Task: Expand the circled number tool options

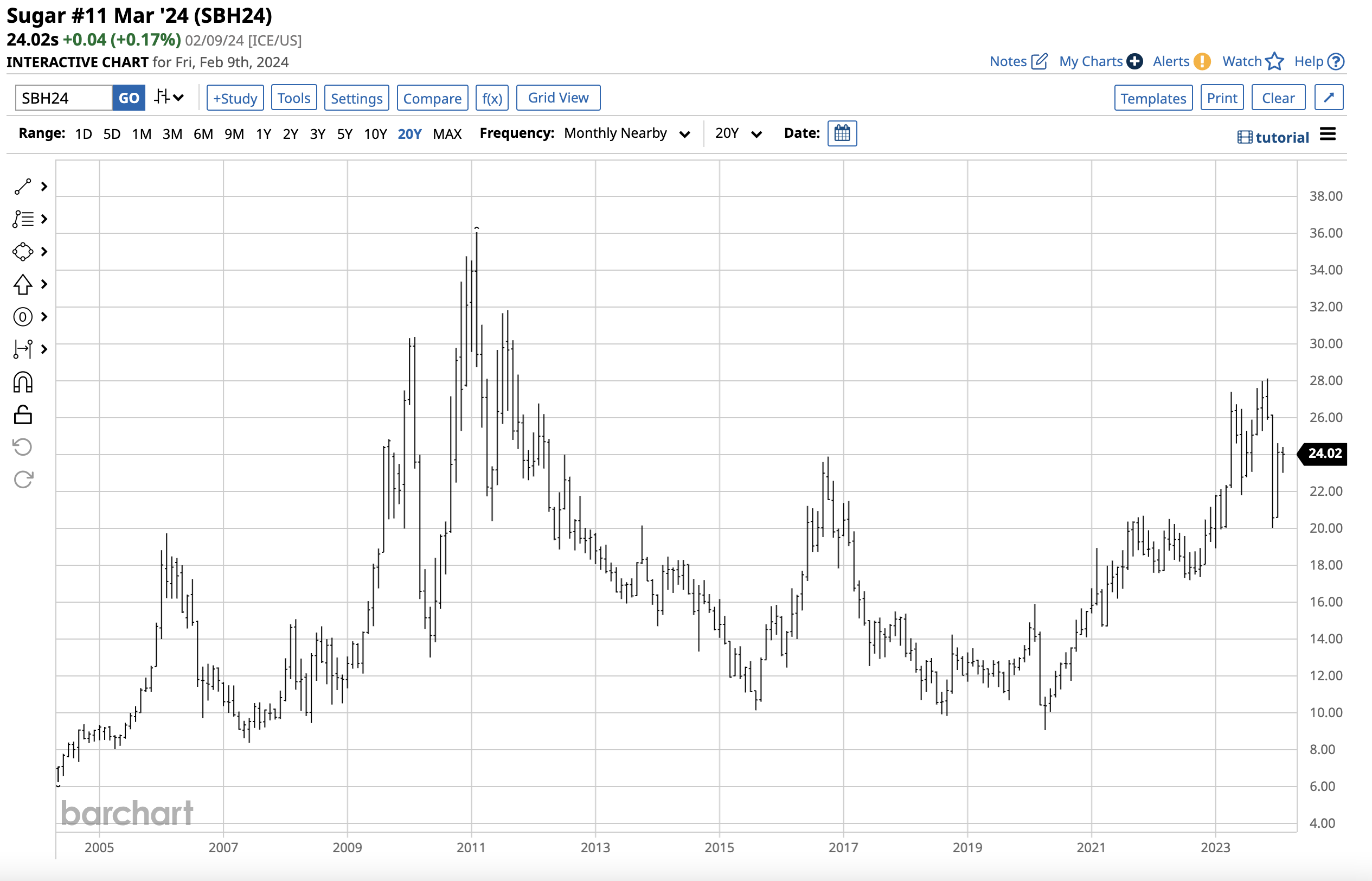Action: 44,317
